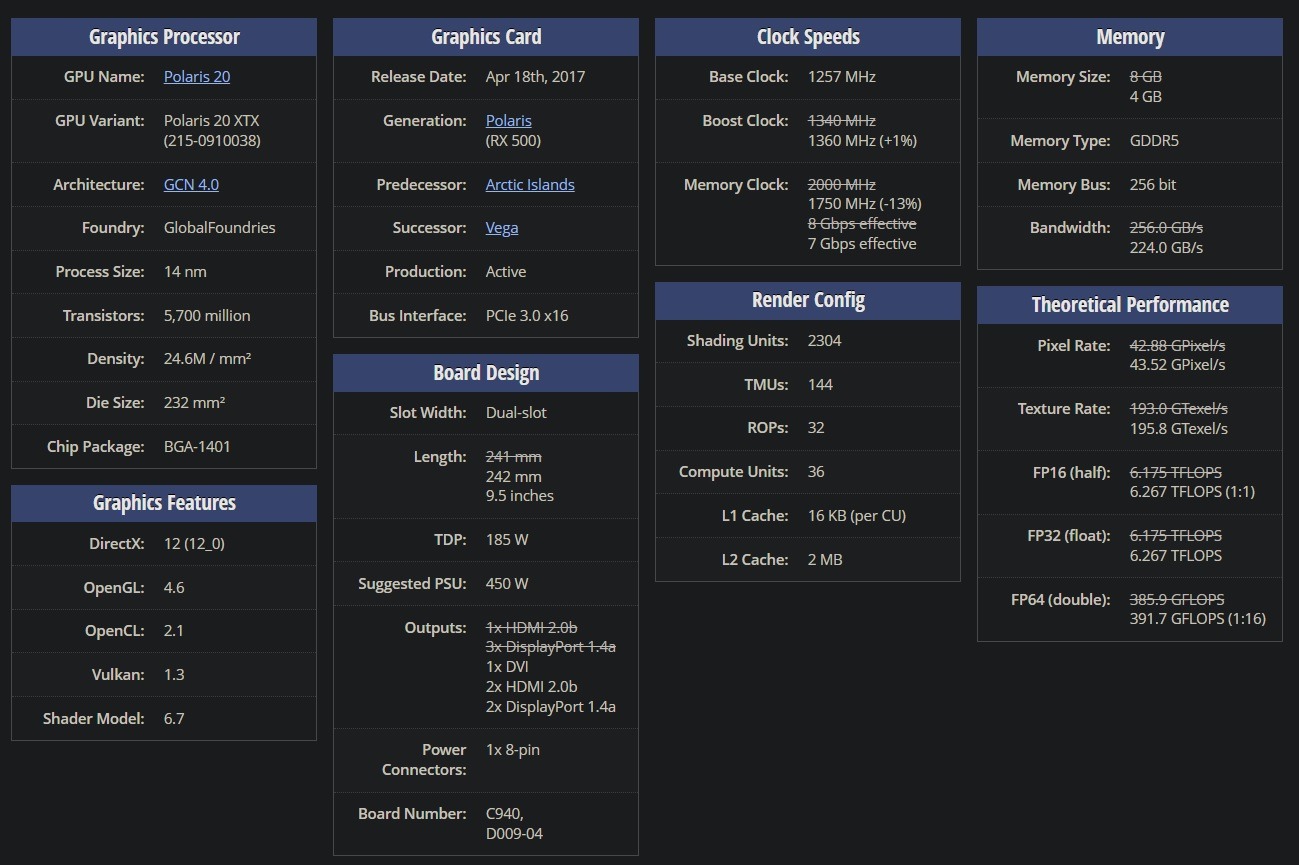1299x865 pixels.
Task: Select the Graphics Features section header
Action: coord(164,503)
